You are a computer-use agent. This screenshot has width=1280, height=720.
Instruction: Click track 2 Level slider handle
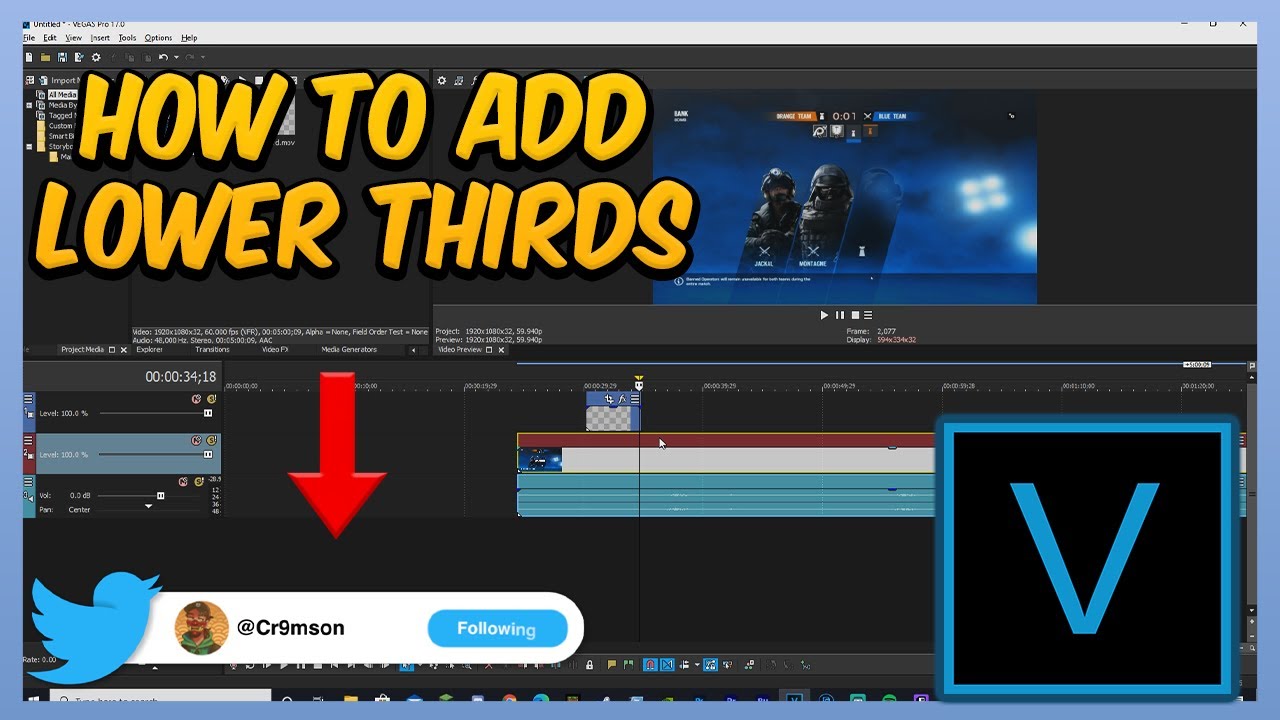pos(208,454)
